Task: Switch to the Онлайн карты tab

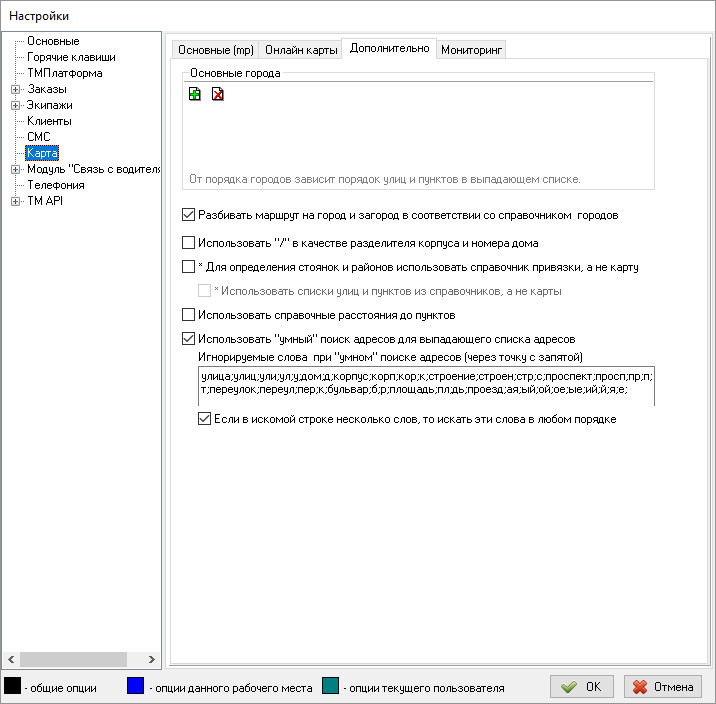Action: pos(300,50)
